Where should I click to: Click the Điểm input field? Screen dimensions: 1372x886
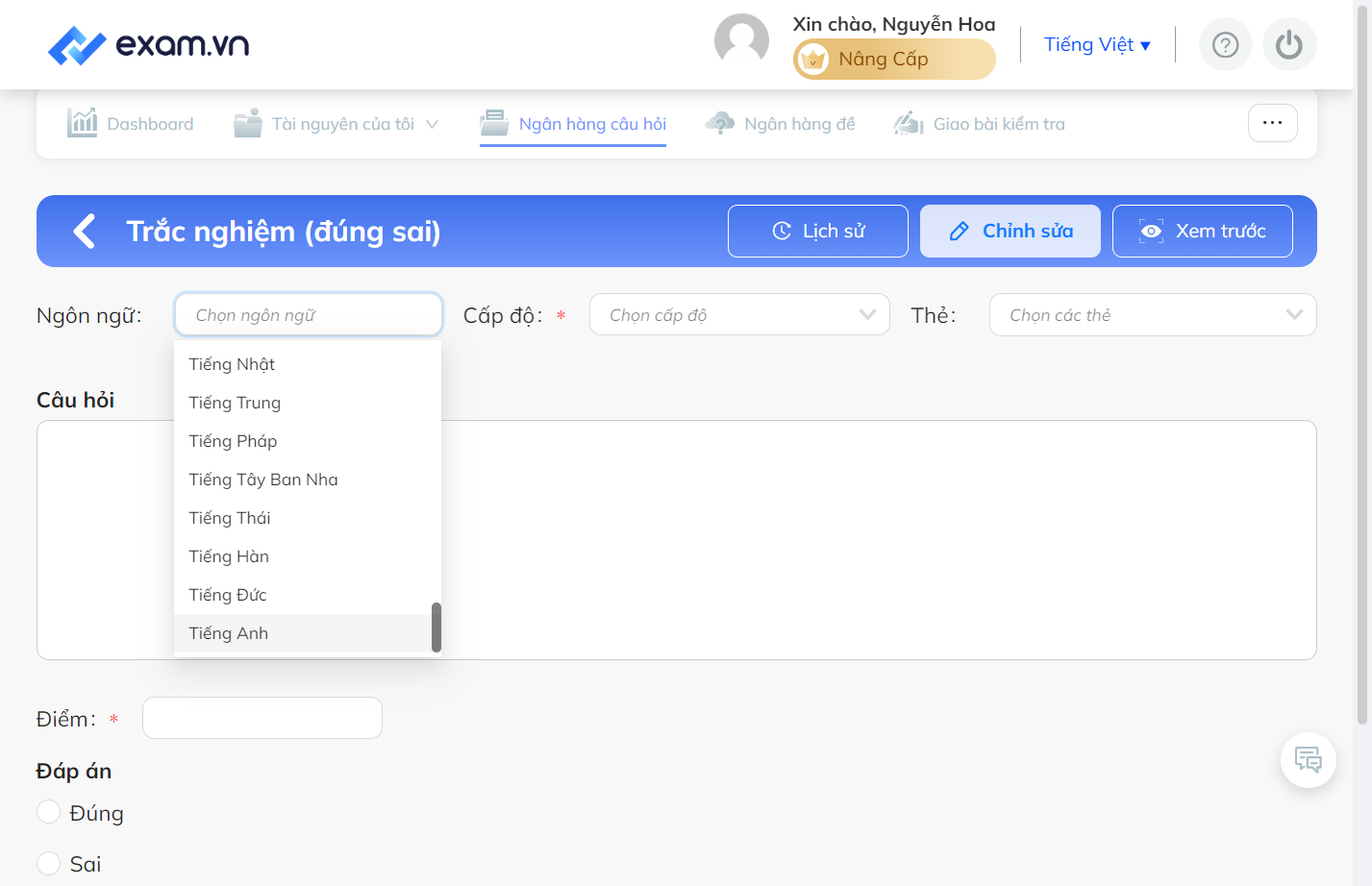(262, 718)
